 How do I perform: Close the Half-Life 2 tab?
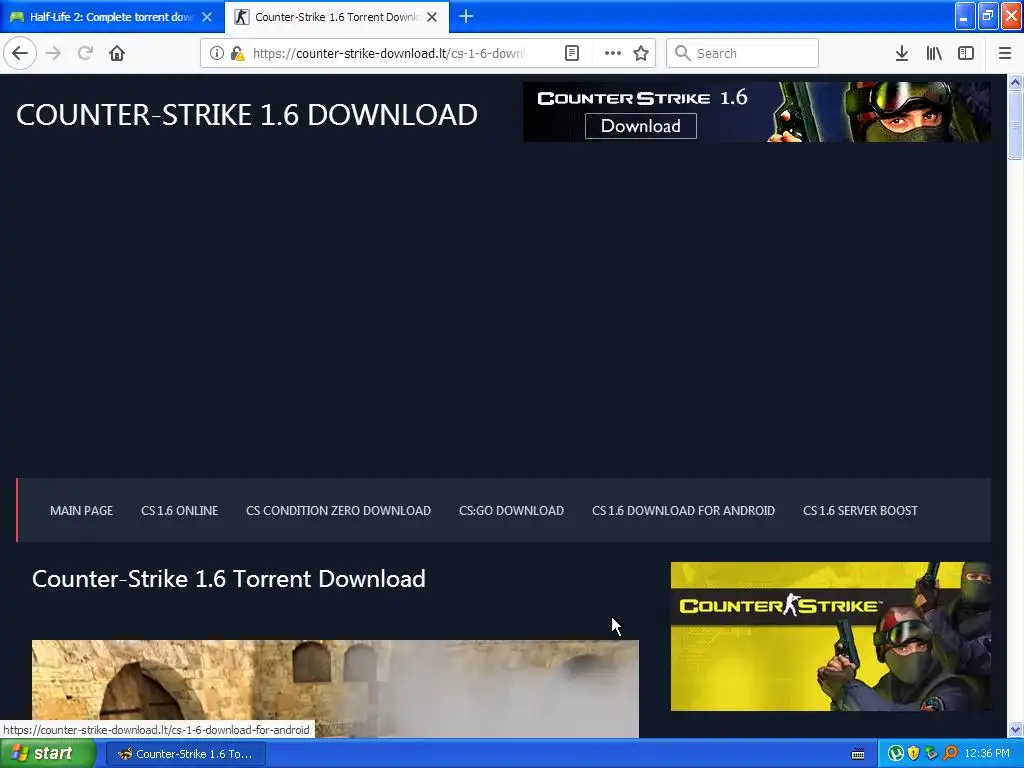click(207, 17)
